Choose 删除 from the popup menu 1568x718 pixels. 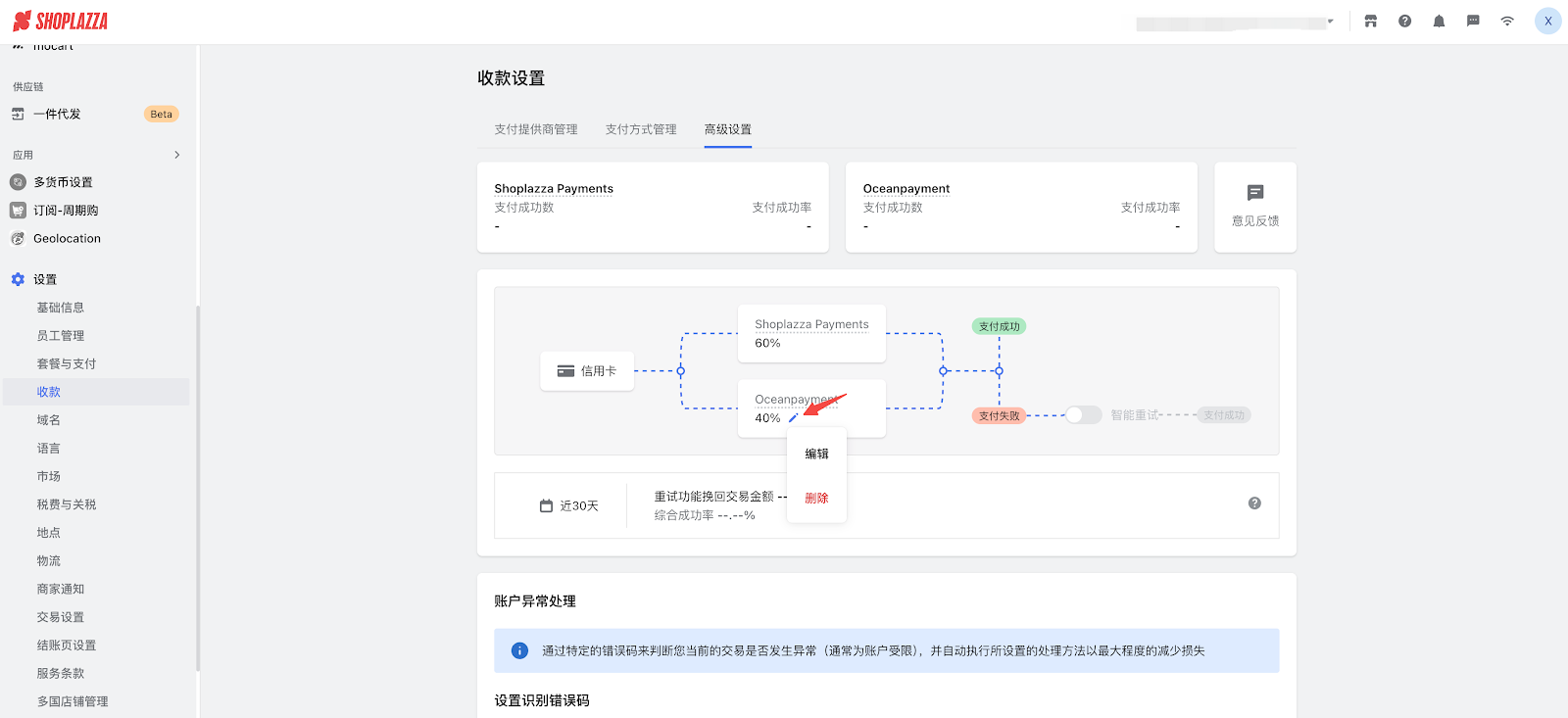[816, 499]
